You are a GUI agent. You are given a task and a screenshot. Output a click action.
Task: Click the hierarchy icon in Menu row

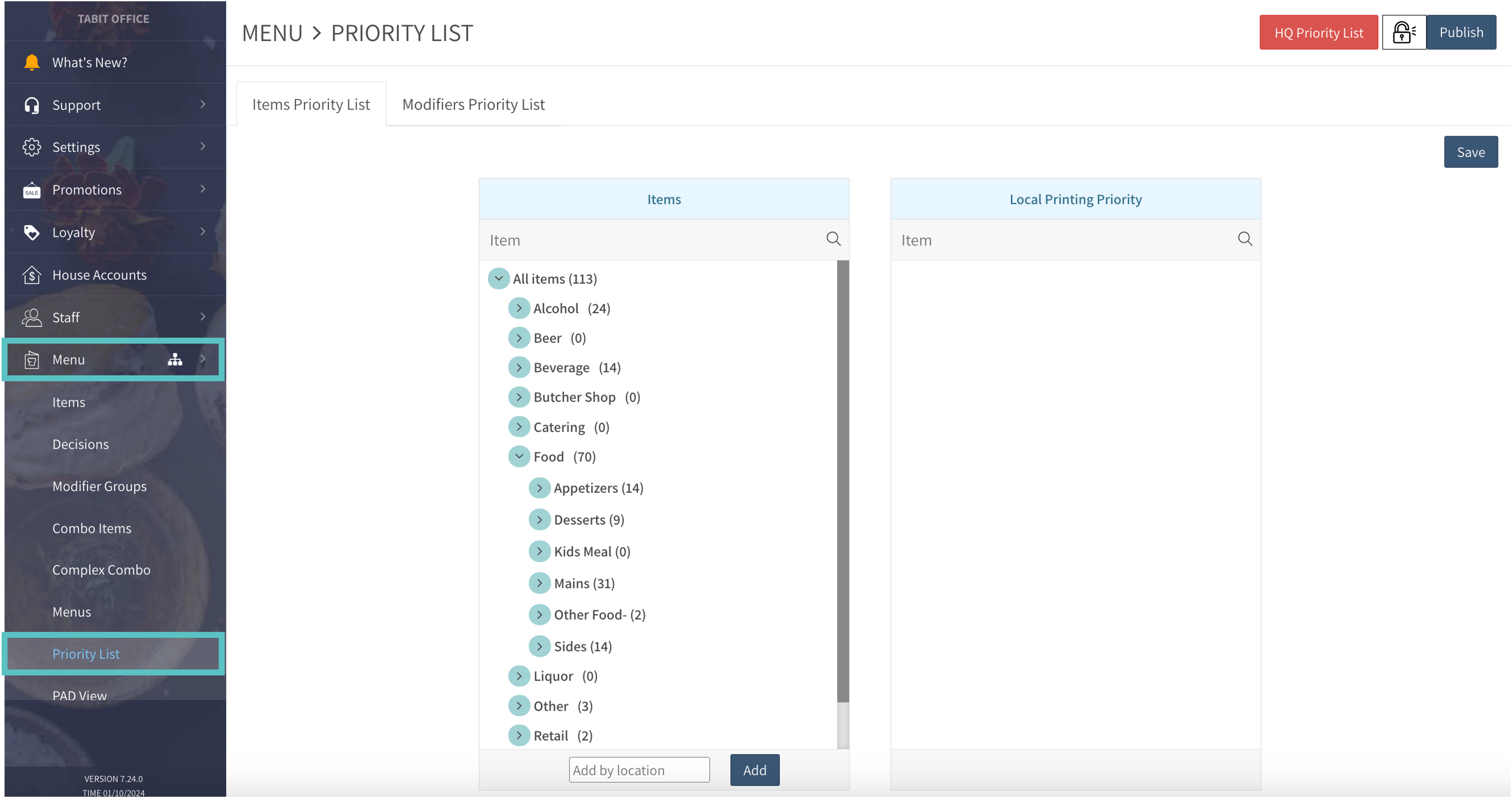click(175, 359)
